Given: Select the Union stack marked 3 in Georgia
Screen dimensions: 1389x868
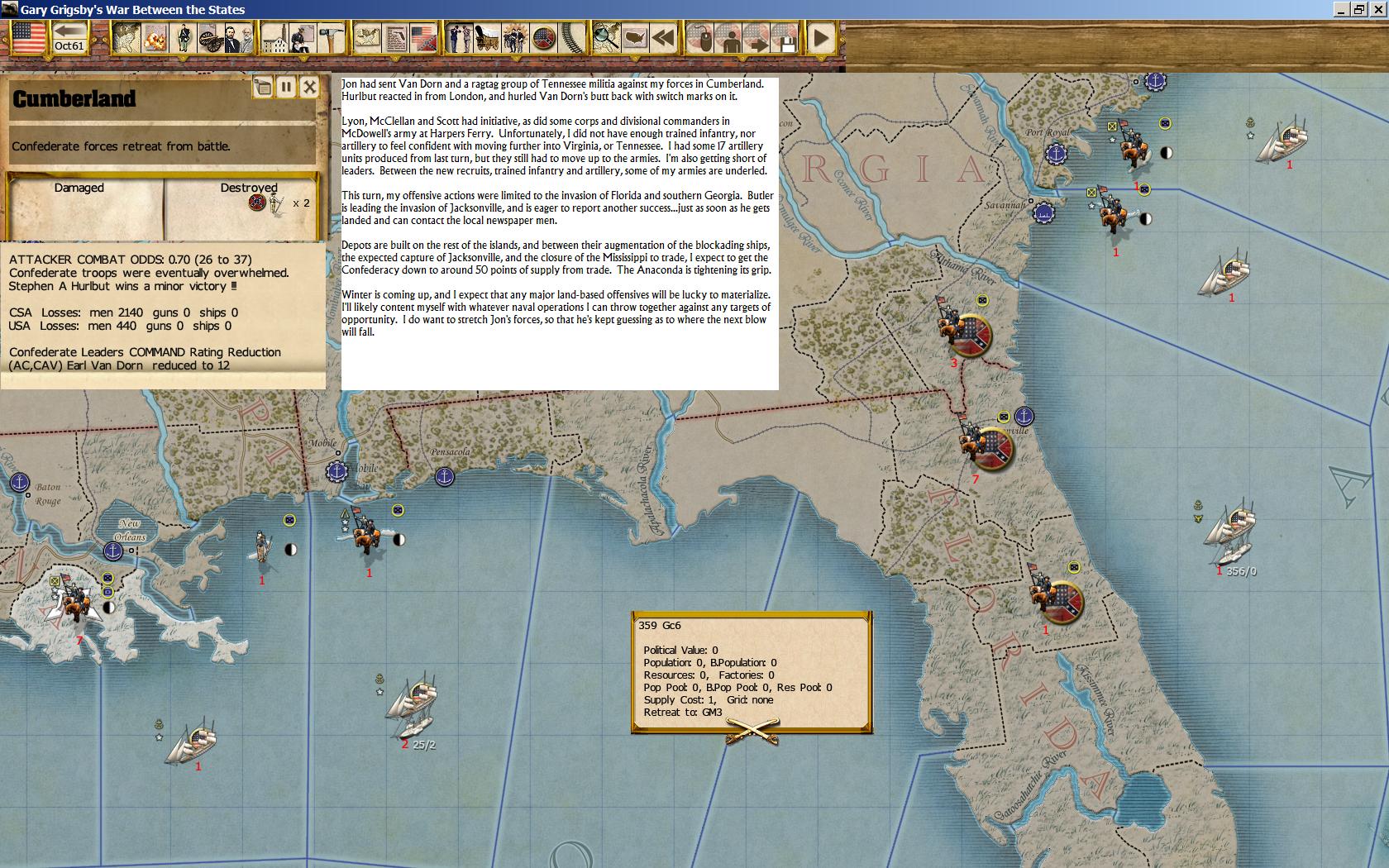Looking at the screenshot, I should click(964, 331).
